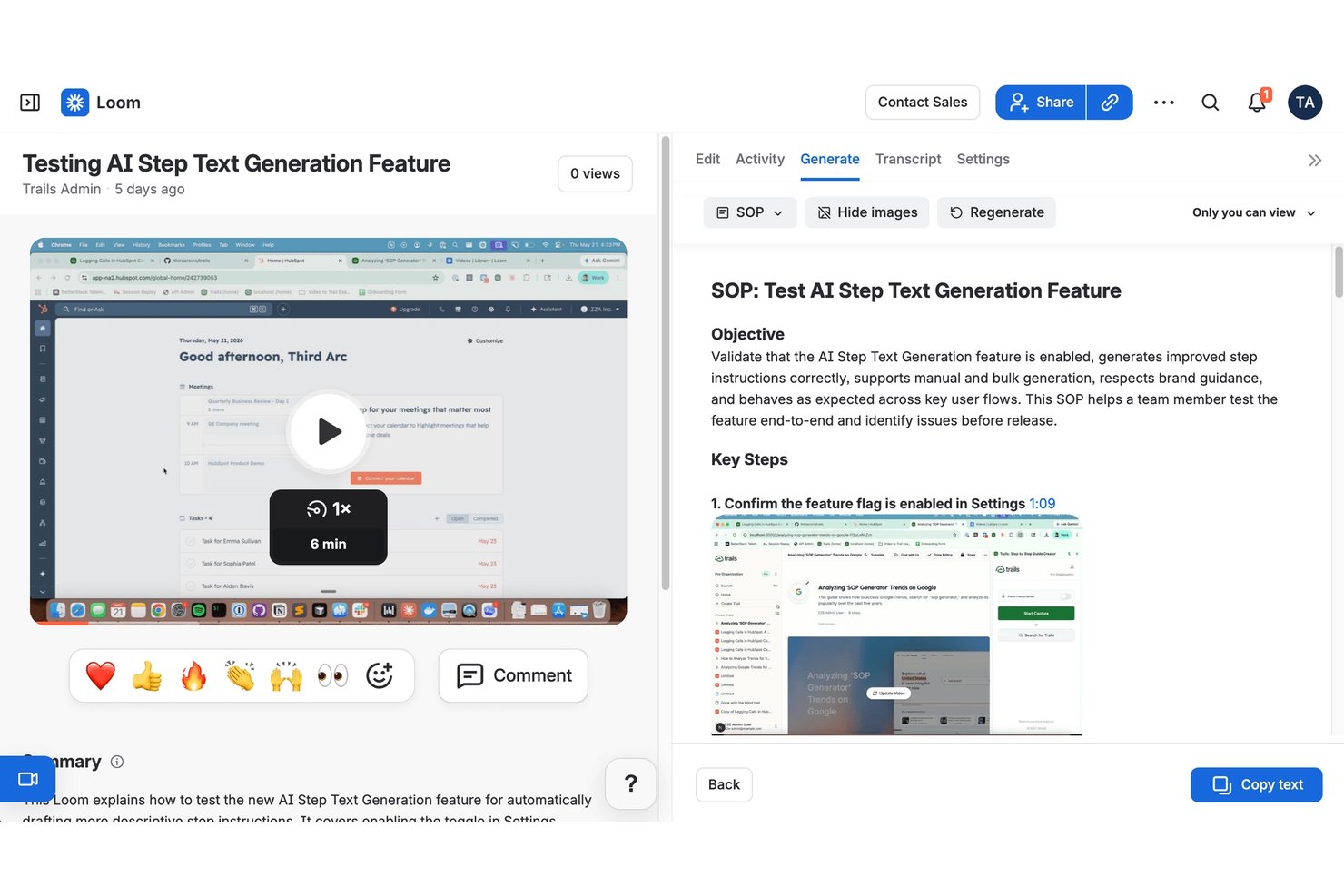Open search with the magnifier icon
Image resolution: width=1344 pixels, height=896 pixels.
coord(1210,103)
